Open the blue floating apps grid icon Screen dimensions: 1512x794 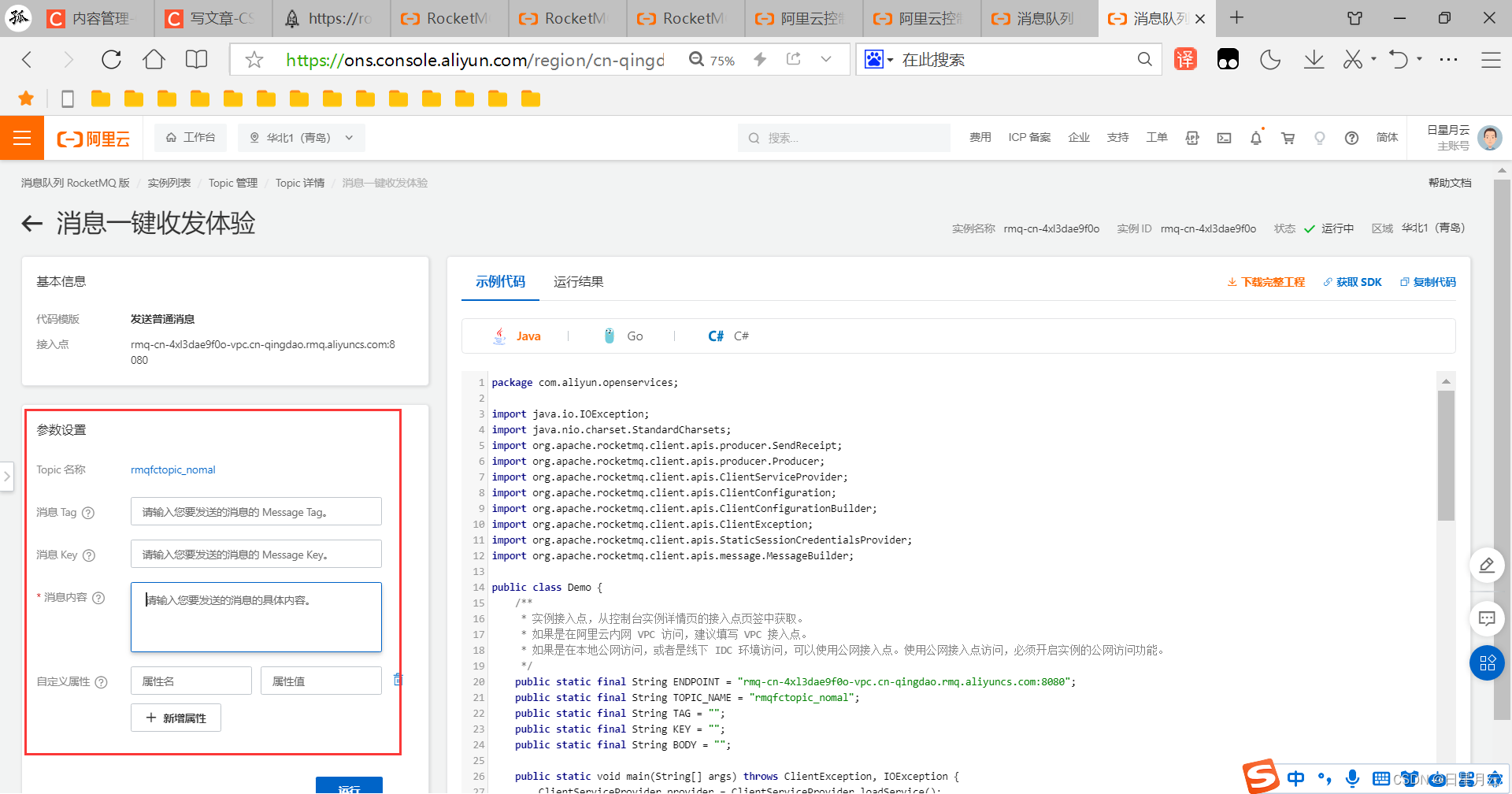pos(1487,663)
